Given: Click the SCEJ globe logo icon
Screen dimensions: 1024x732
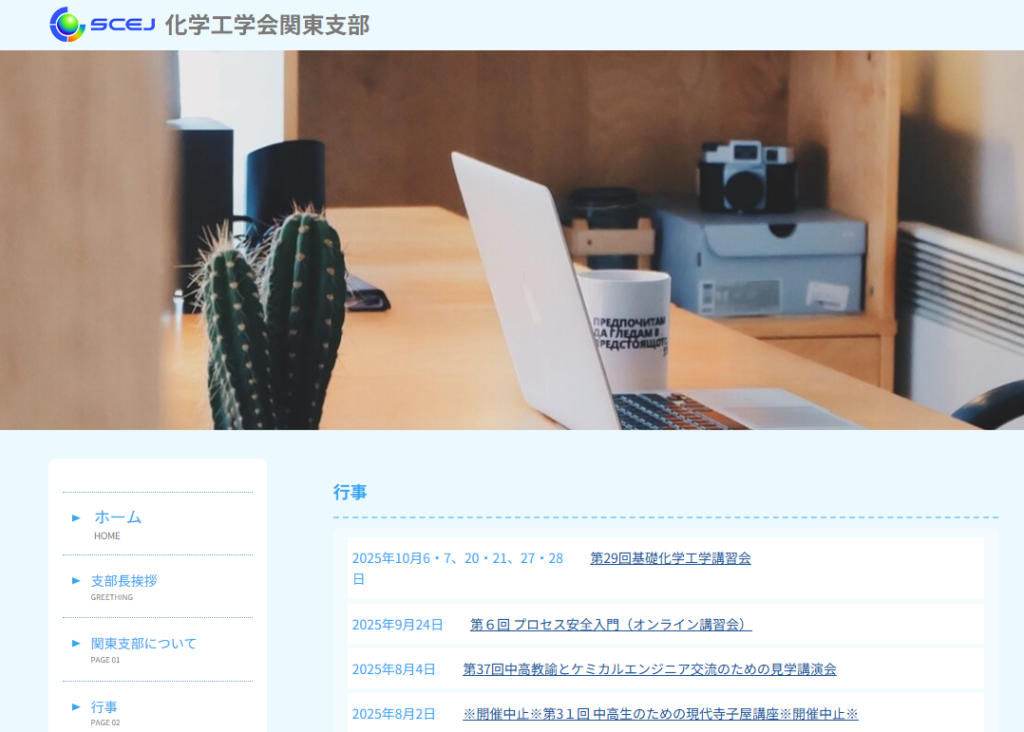Looking at the screenshot, I should [x=67, y=25].
